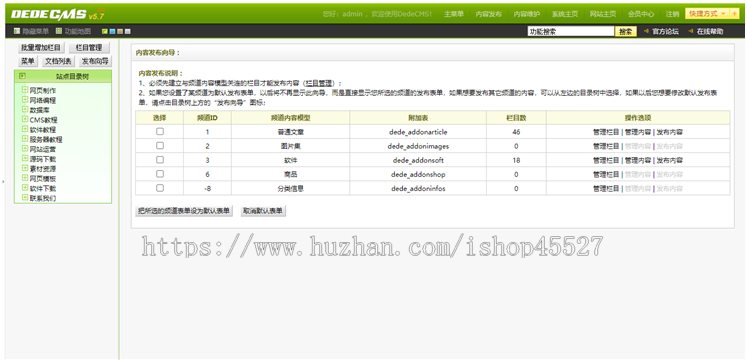The height and width of the screenshot is (362, 747).
Task: Click the 发布向导 button
Action: pos(95,61)
